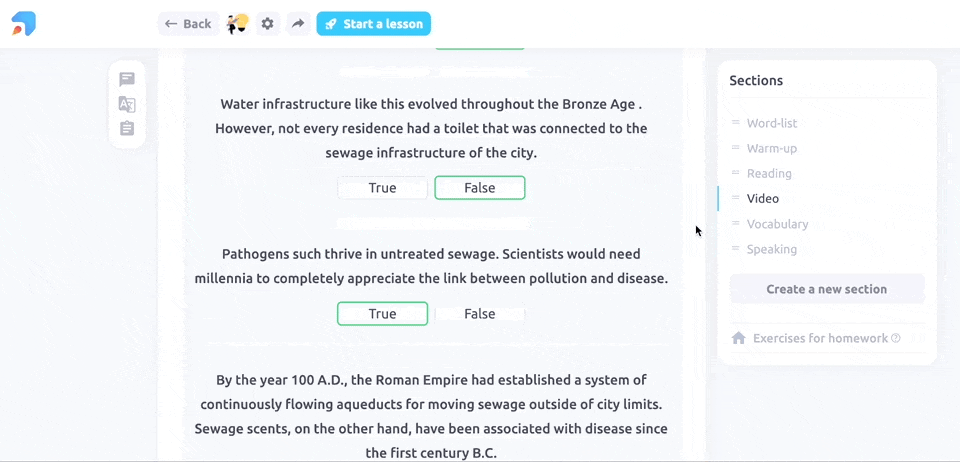Viewport: 960px width, 462px height.
Task: Select False for the Bronze Age statement
Action: coord(480,188)
